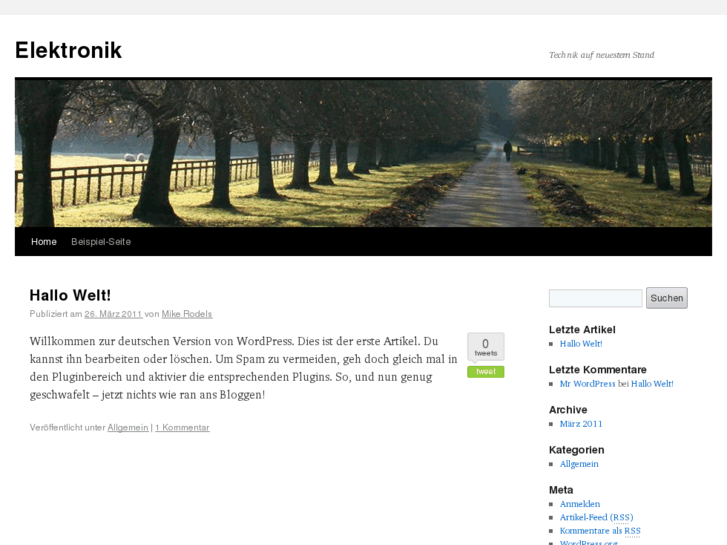Open the Kommentare als RSS link

pyautogui.click(x=600, y=531)
